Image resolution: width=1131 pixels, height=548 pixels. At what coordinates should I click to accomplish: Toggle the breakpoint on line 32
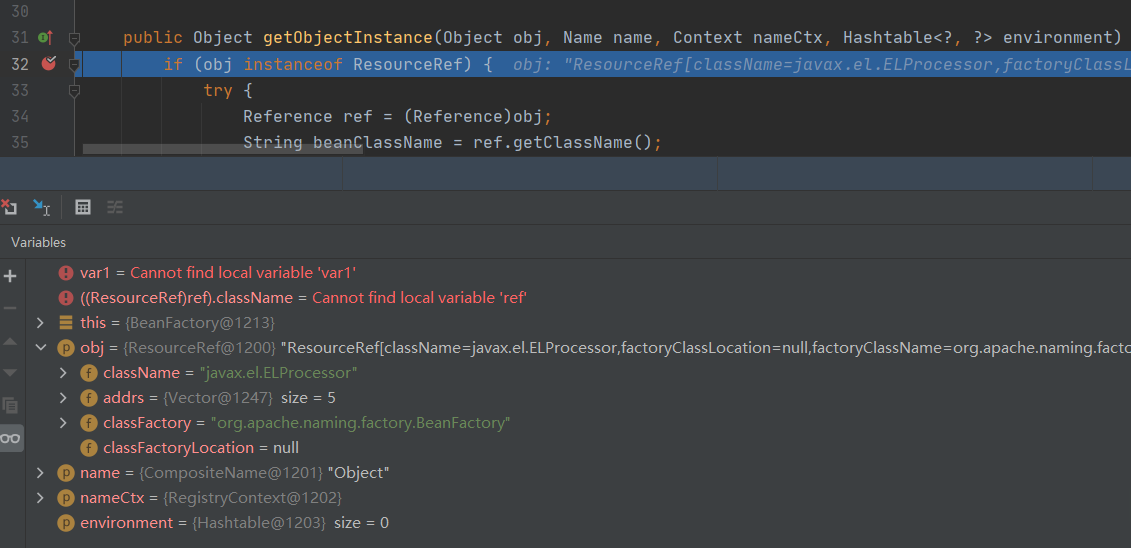point(47,64)
